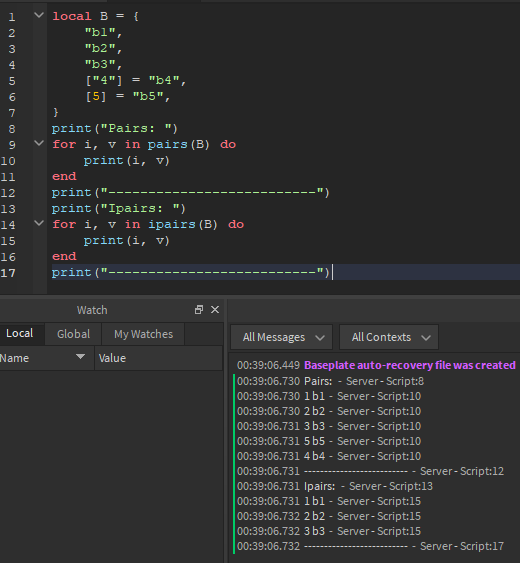This screenshot has height=563, width=520.
Task: Collapse the ipairs for-loop fold arrow
Action: click(x=39, y=223)
